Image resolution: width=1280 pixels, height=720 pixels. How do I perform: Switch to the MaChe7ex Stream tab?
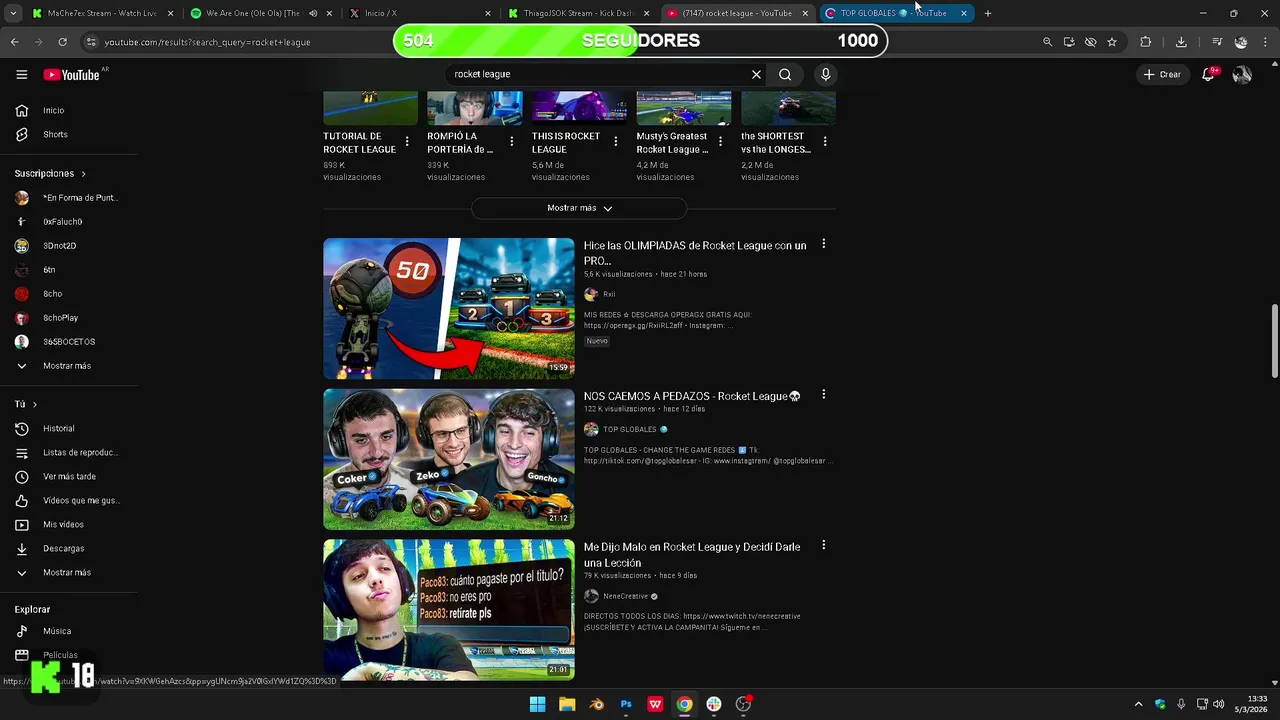(102, 13)
